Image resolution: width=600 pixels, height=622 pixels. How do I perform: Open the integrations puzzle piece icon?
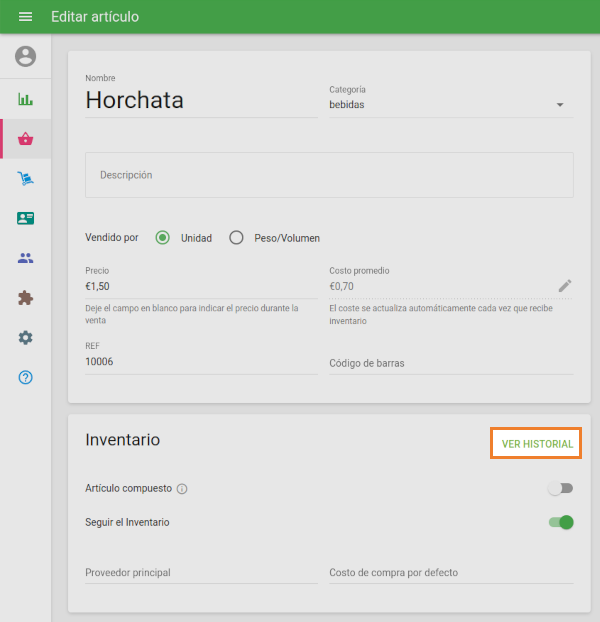26,298
